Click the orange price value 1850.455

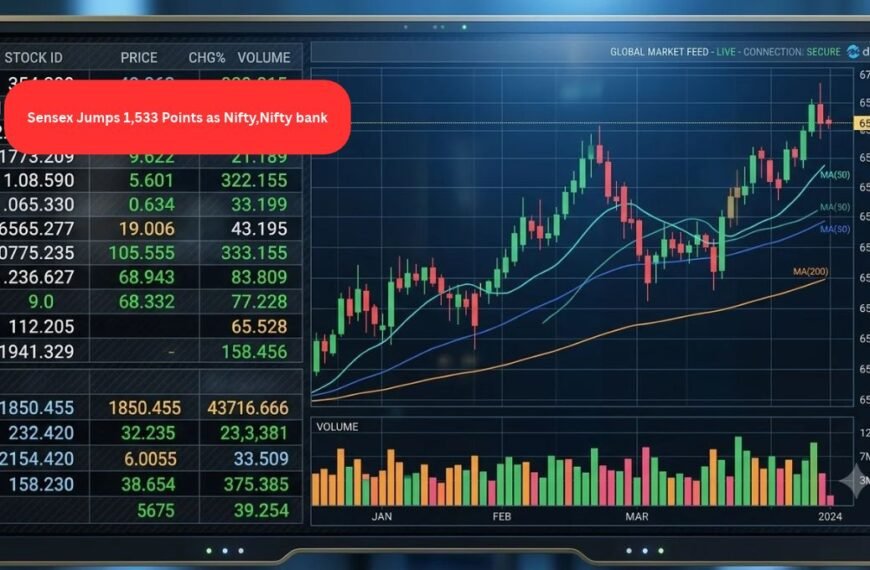tap(145, 408)
